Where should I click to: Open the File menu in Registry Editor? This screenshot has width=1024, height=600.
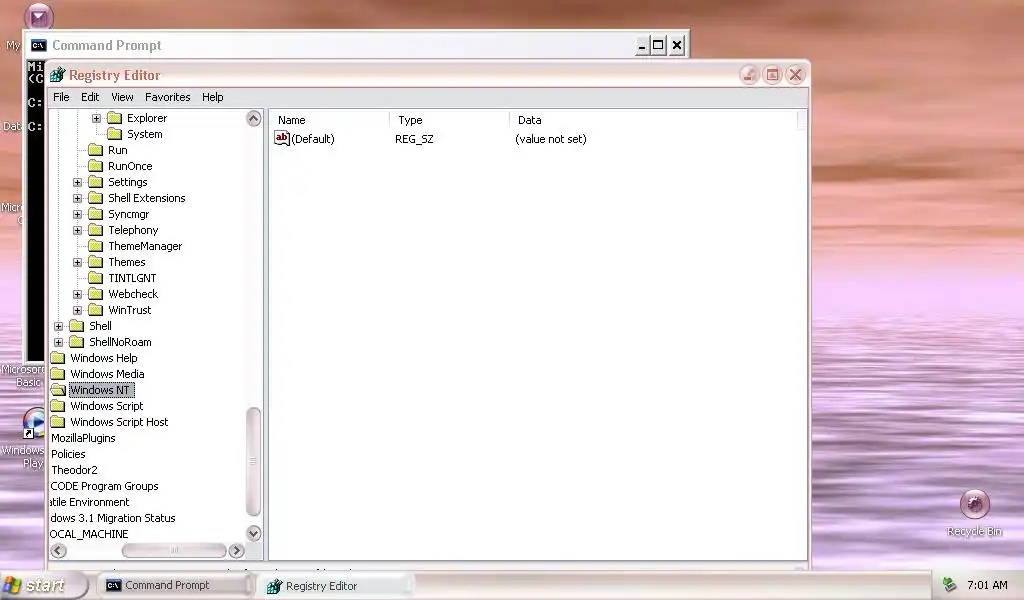coord(61,97)
